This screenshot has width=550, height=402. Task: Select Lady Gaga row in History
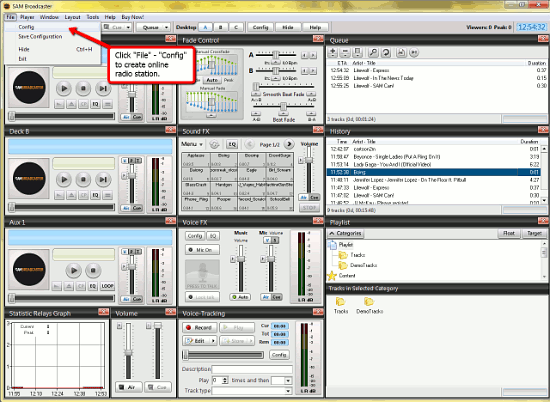tap(434, 165)
